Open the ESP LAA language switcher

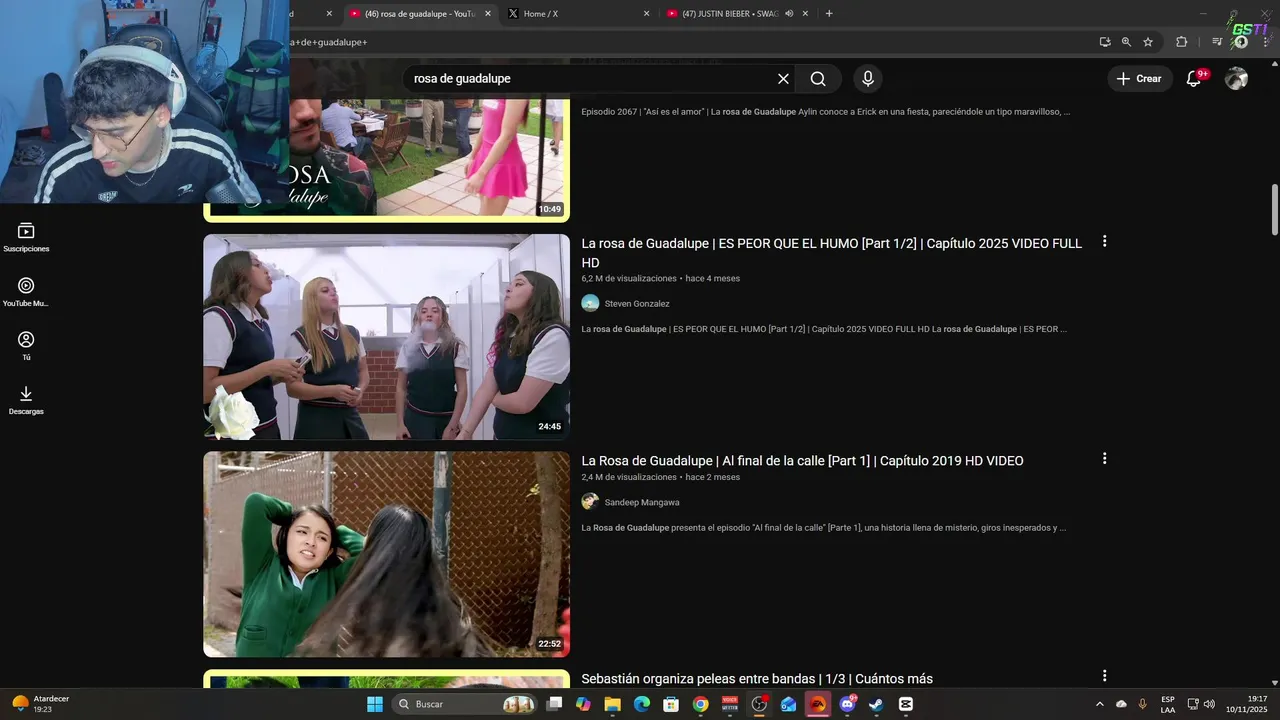click(x=1168, y=704)
